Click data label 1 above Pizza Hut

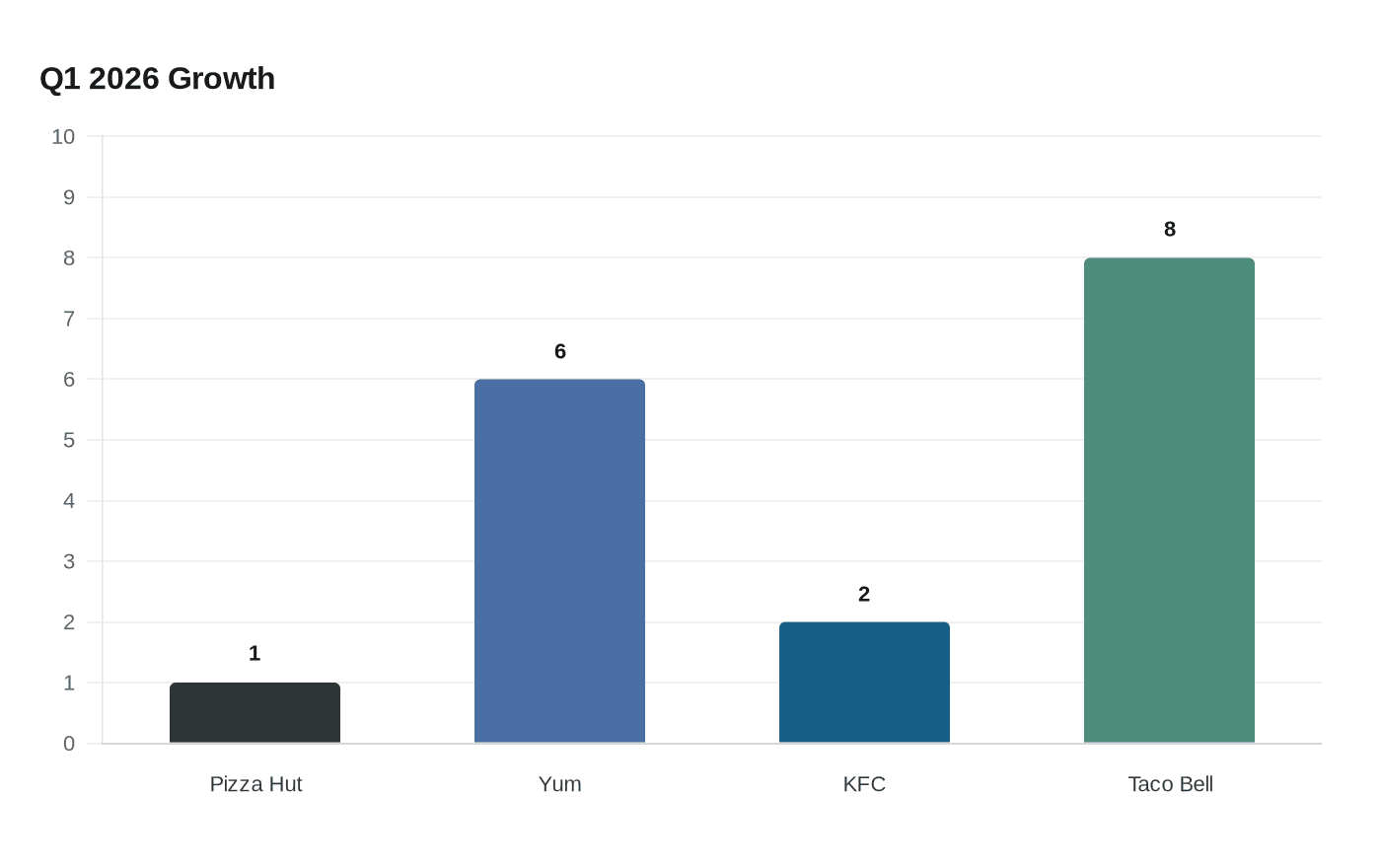point(254,653)
